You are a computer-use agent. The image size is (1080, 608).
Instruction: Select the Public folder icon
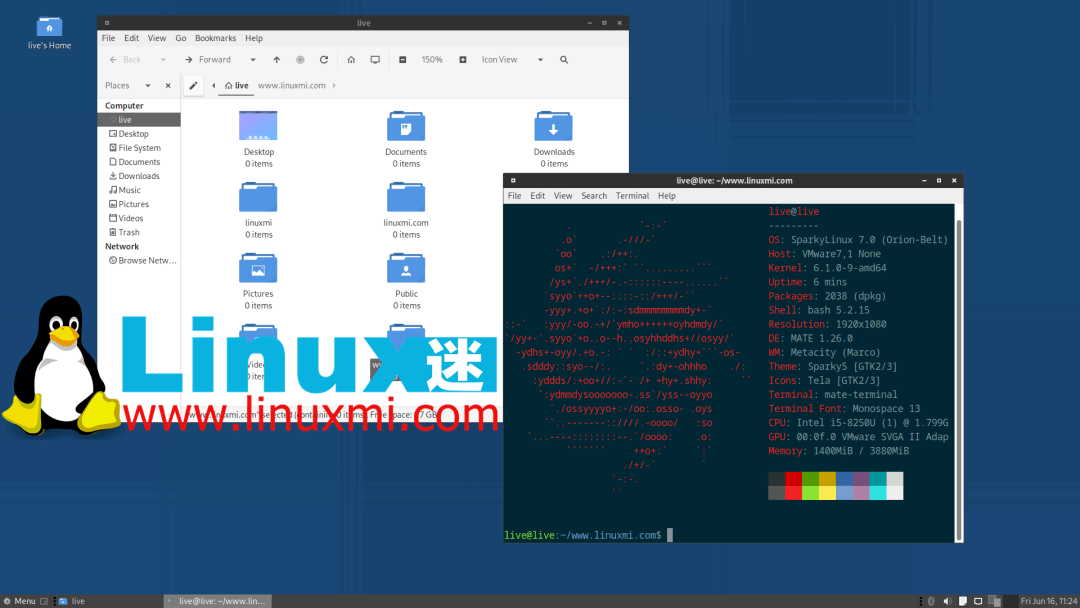406,269
